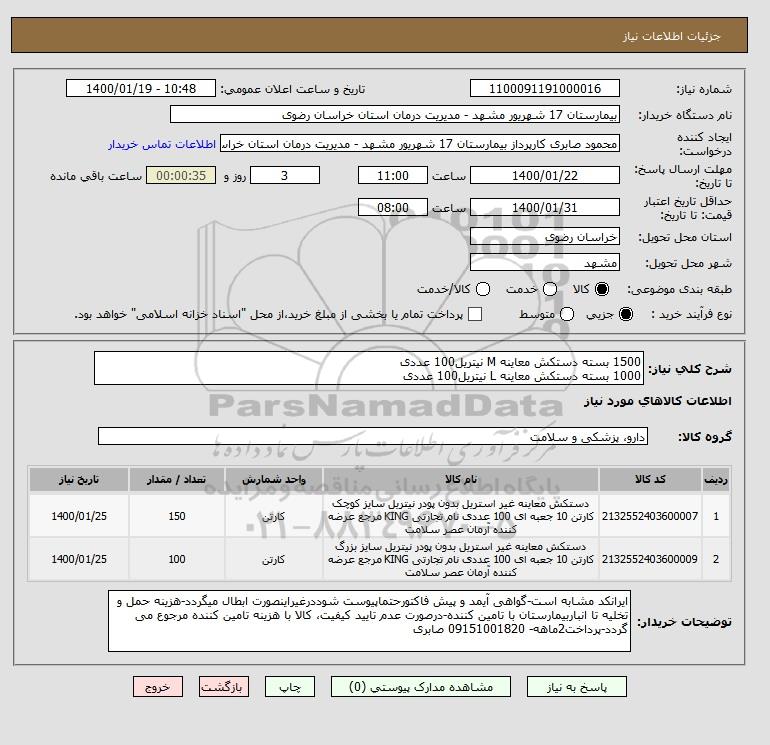
Task: Select the کالا/خدمت radio button
Action: coord(483,289)
